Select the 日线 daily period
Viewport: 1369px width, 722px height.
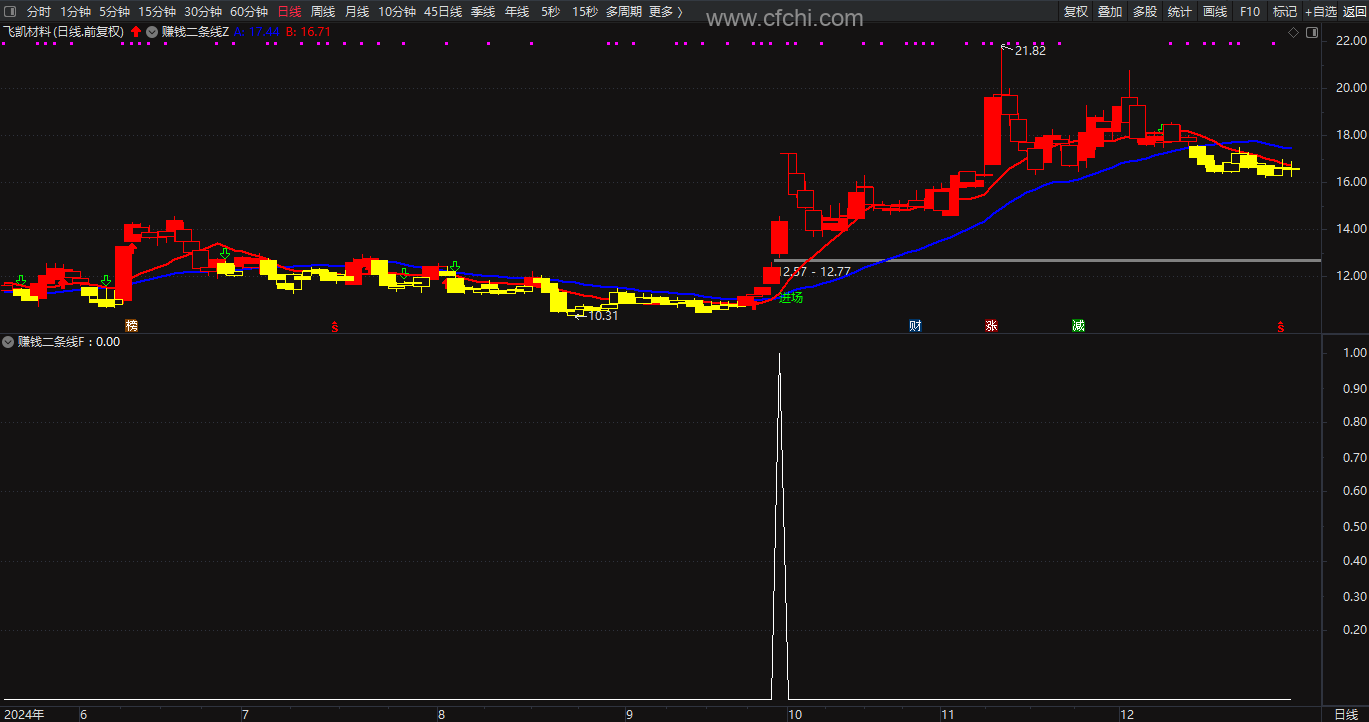pos(289,12)
